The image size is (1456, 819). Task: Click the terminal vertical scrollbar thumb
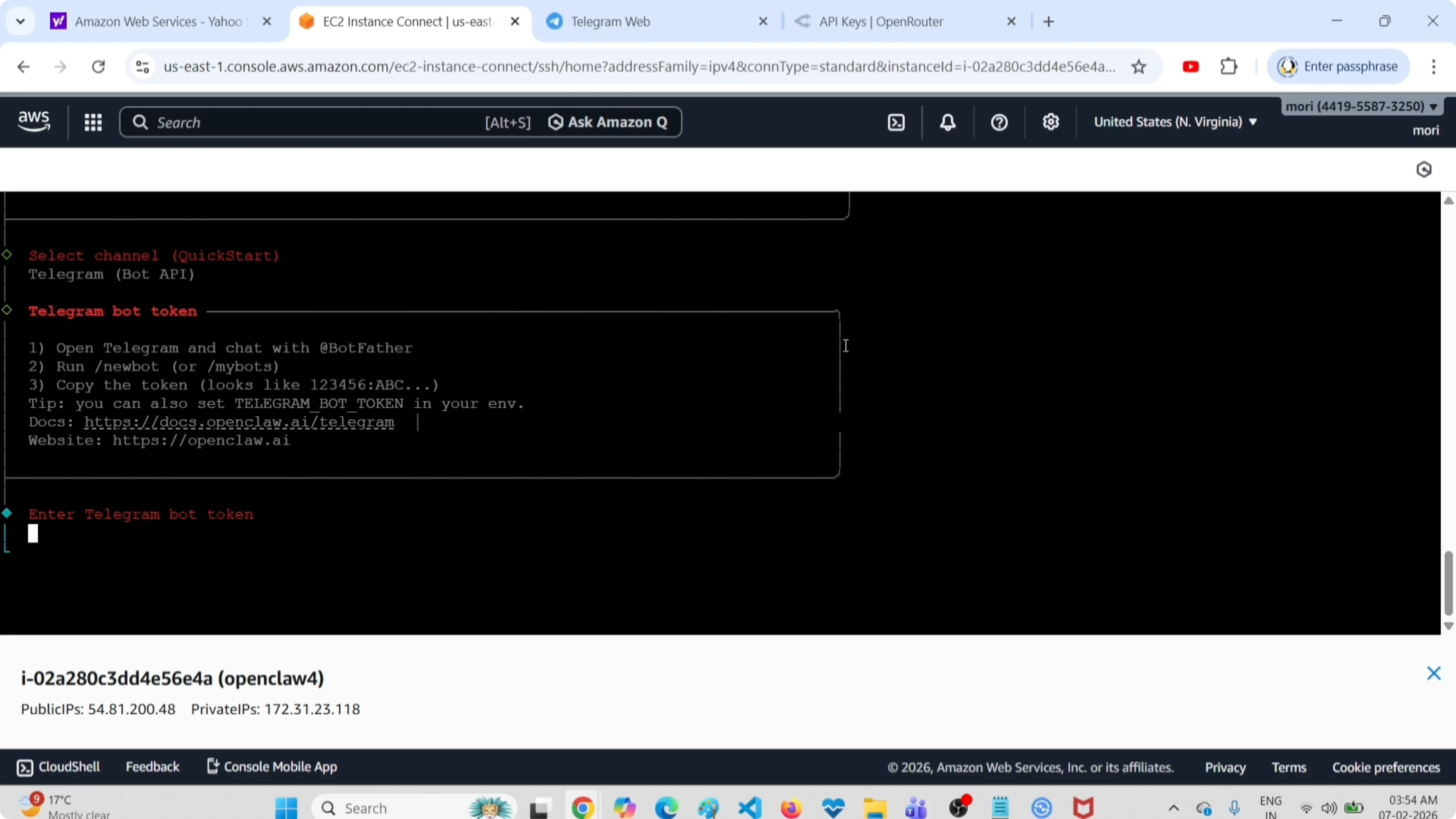(x=1448, y=582)
